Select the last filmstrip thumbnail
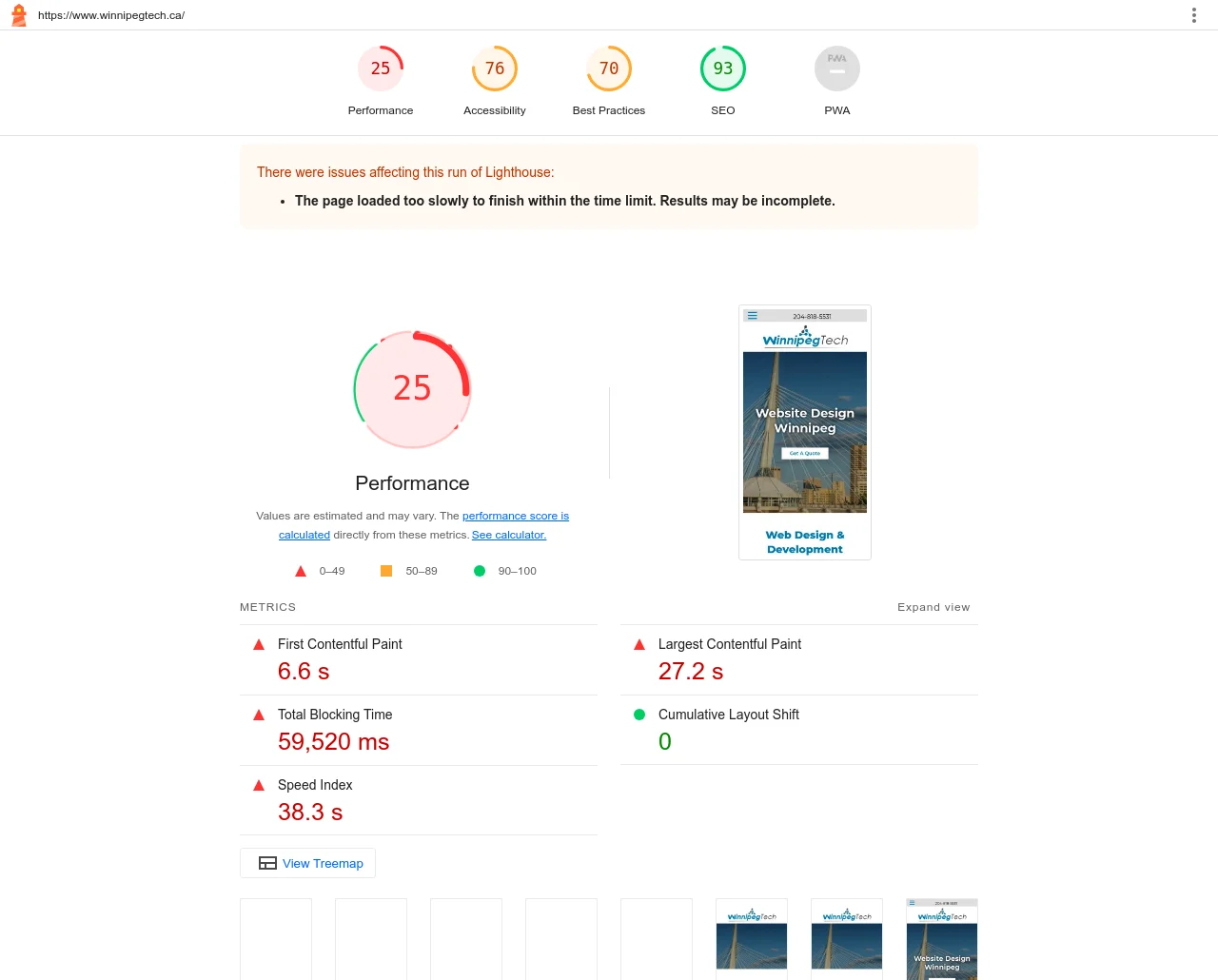 941,938
